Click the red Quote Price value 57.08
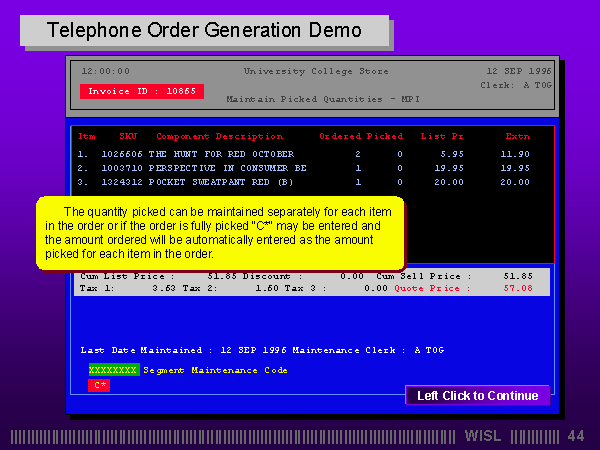This screenshot has width=600, height=450. click(x=517, y=288)
